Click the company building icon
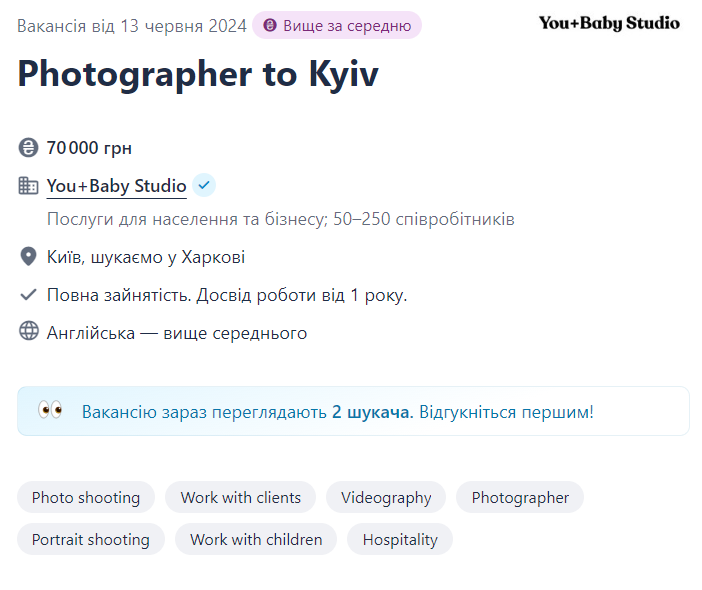The height and width of the screenshot is (590, 702). click(x=28, y=186)
